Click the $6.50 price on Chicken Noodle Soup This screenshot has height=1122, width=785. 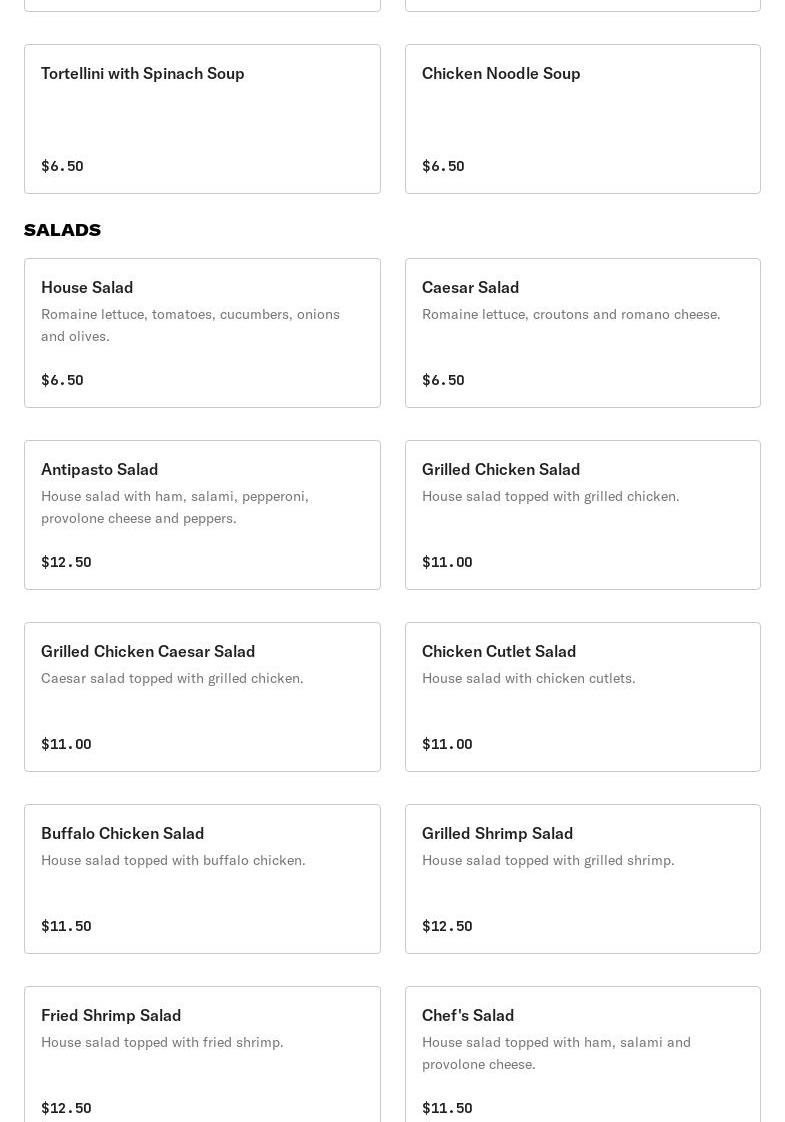(x=443, y=166)
